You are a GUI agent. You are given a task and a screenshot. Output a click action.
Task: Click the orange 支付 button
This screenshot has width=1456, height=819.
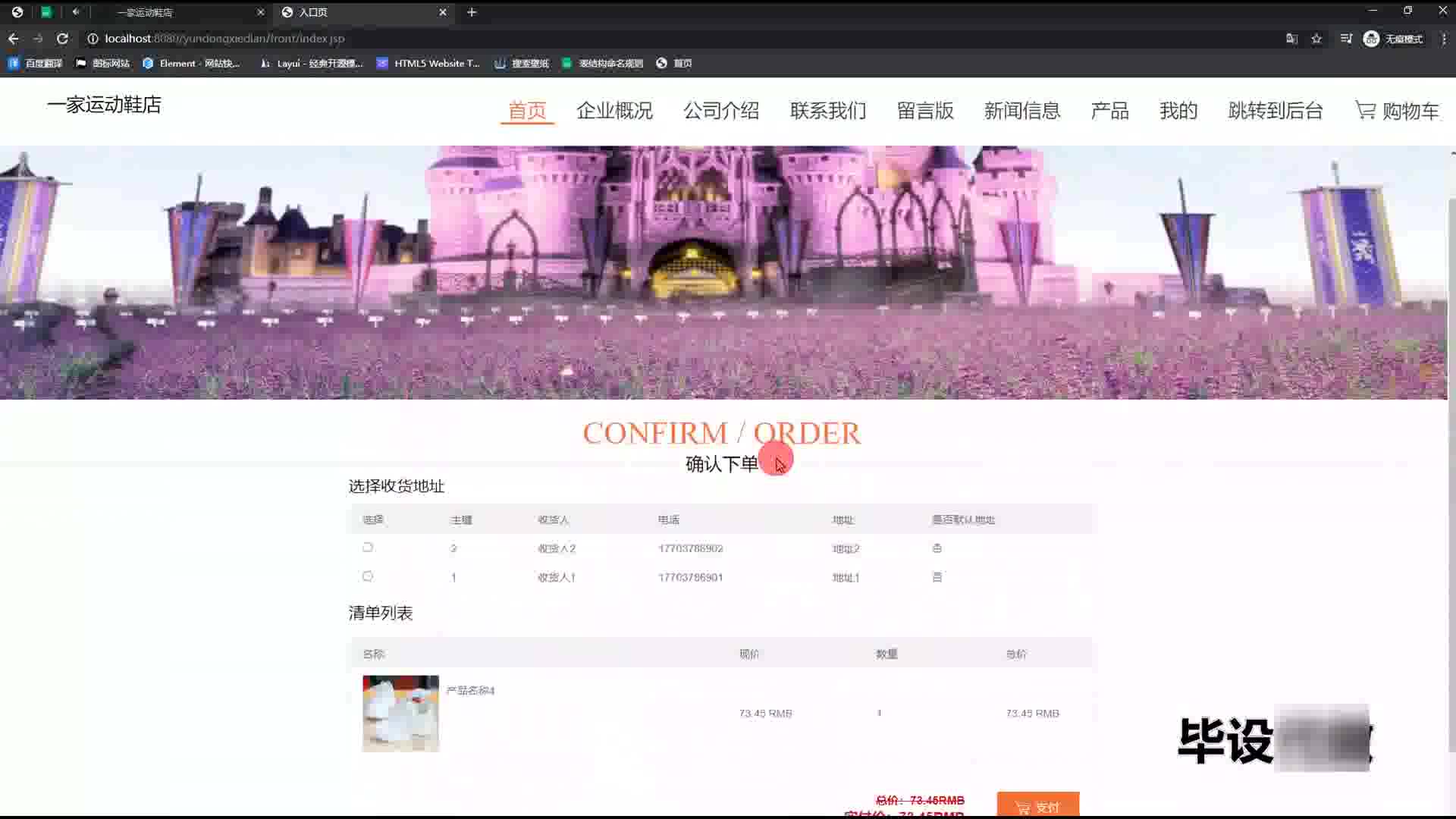tap(1037, 805)
